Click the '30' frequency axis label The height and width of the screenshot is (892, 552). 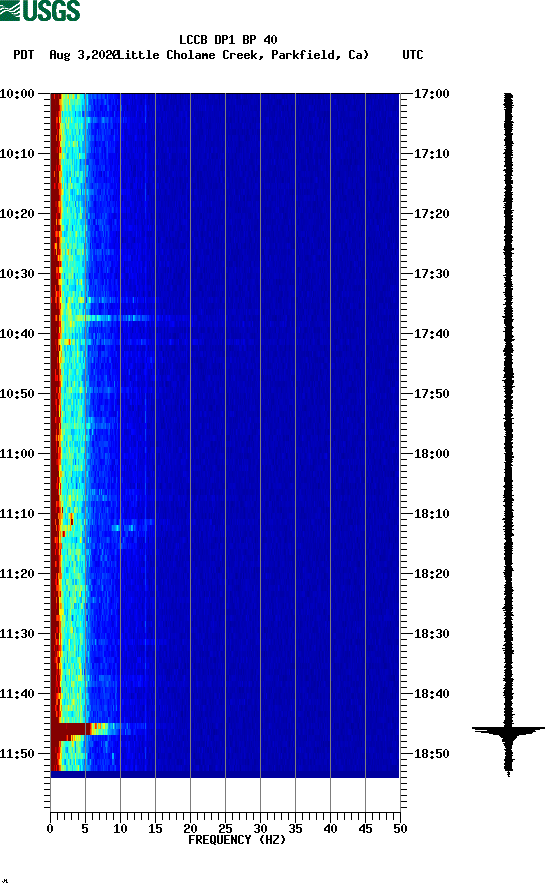[261, 829]
